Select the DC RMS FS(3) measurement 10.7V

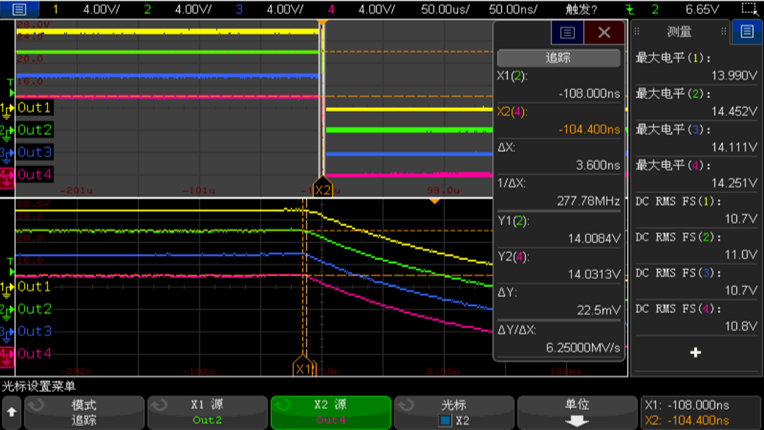pyautogui.click(x=696, y=281)
